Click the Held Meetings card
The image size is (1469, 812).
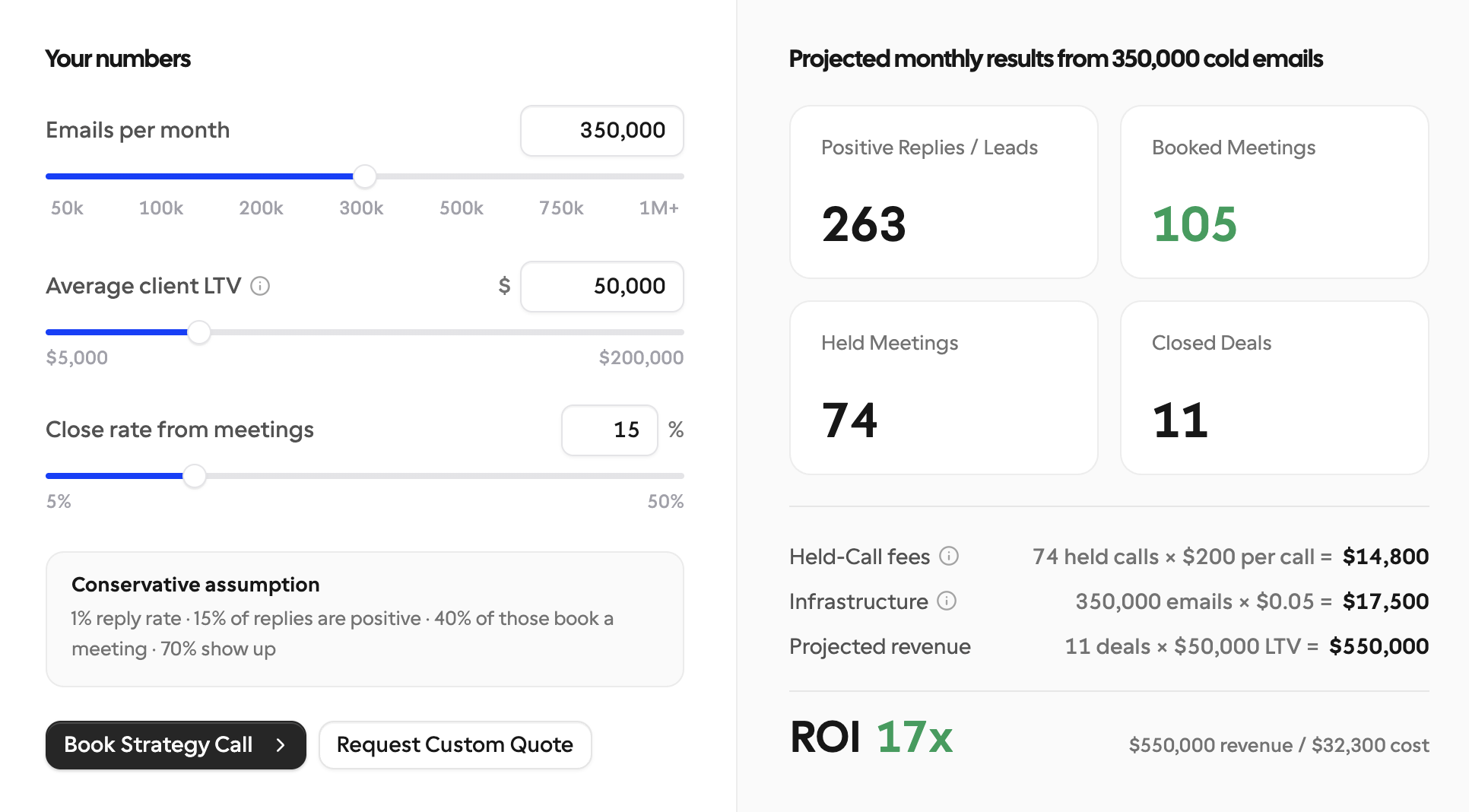944,388
